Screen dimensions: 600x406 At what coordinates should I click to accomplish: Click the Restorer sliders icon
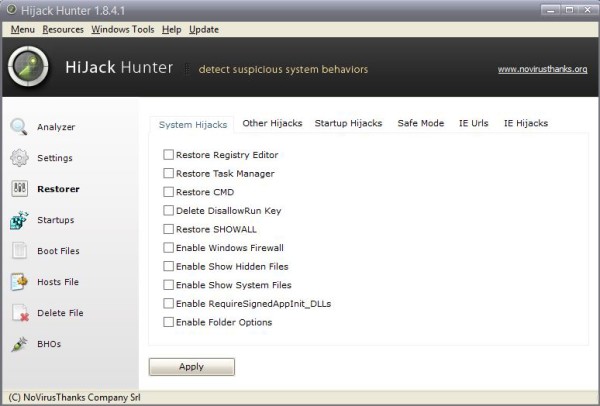coord(19,189)
